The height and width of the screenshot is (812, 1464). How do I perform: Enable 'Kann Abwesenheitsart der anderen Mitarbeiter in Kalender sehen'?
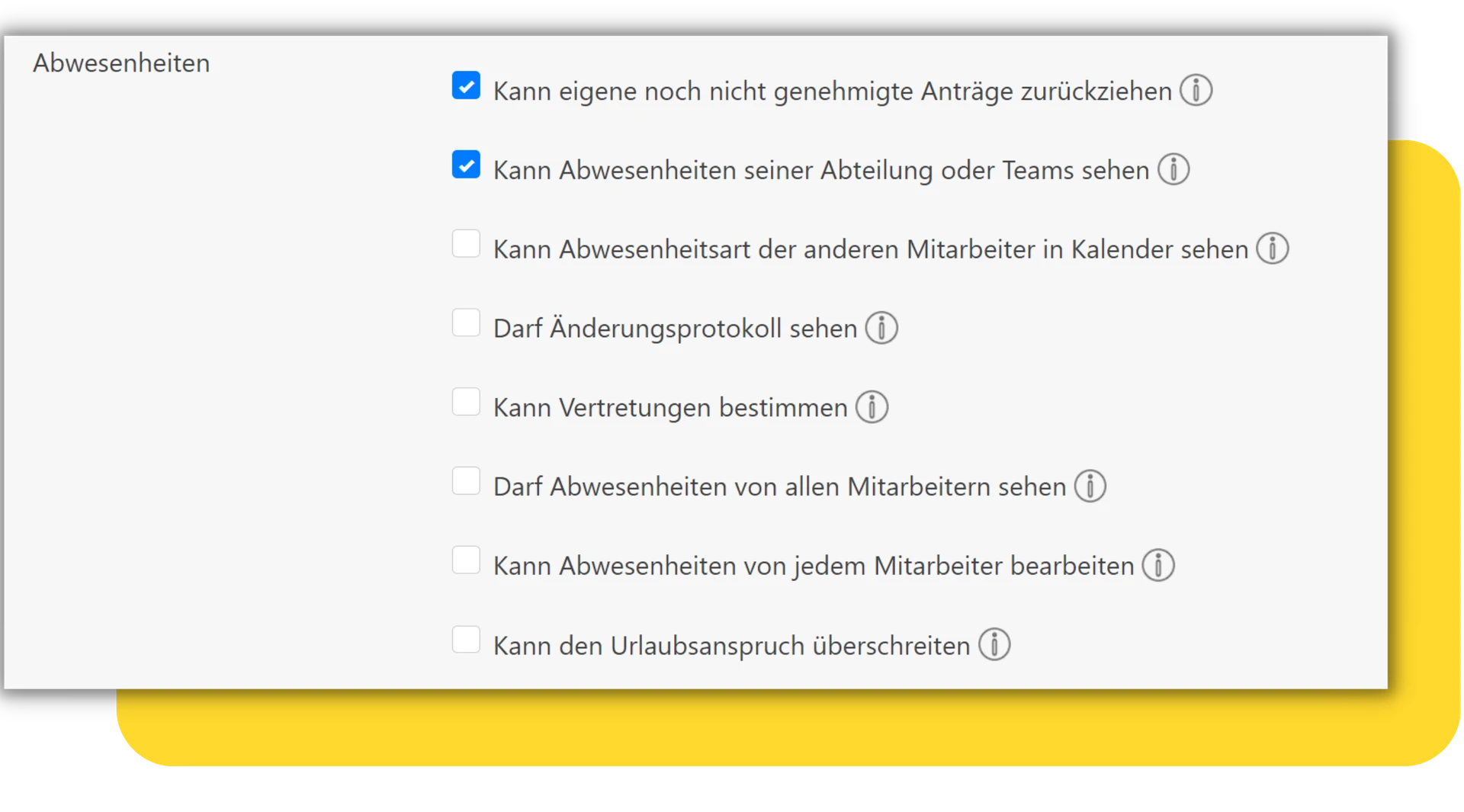[x=466, y=244]
